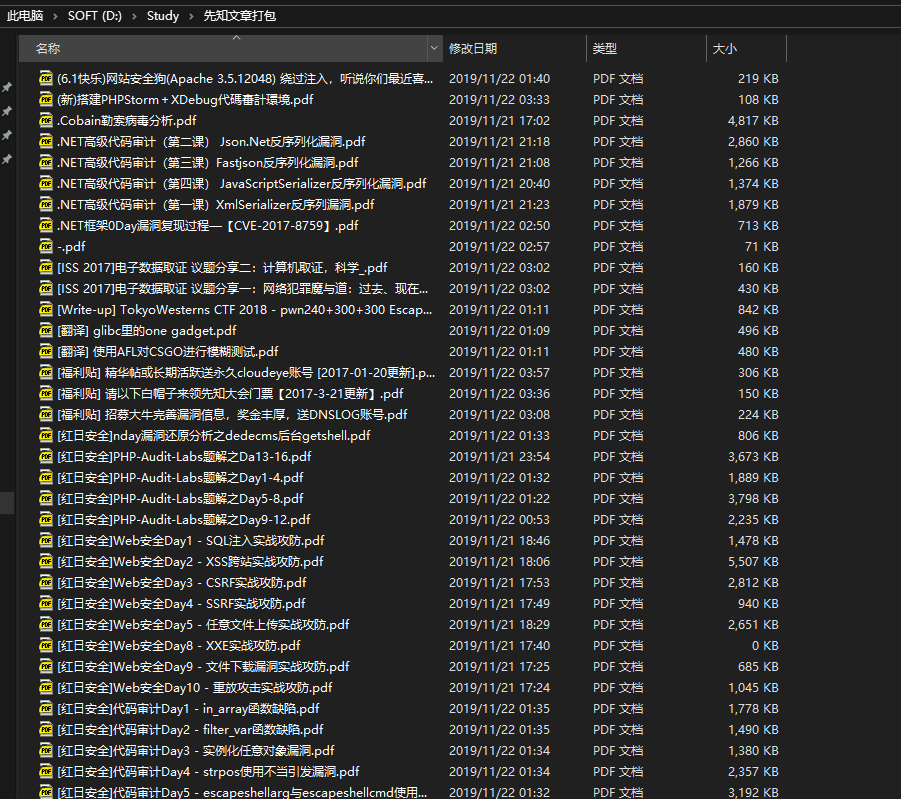Click the file name [ISS 2017]电子数据取证 议题分享一
Screen dimensions: 901x799
coord(242,289)
